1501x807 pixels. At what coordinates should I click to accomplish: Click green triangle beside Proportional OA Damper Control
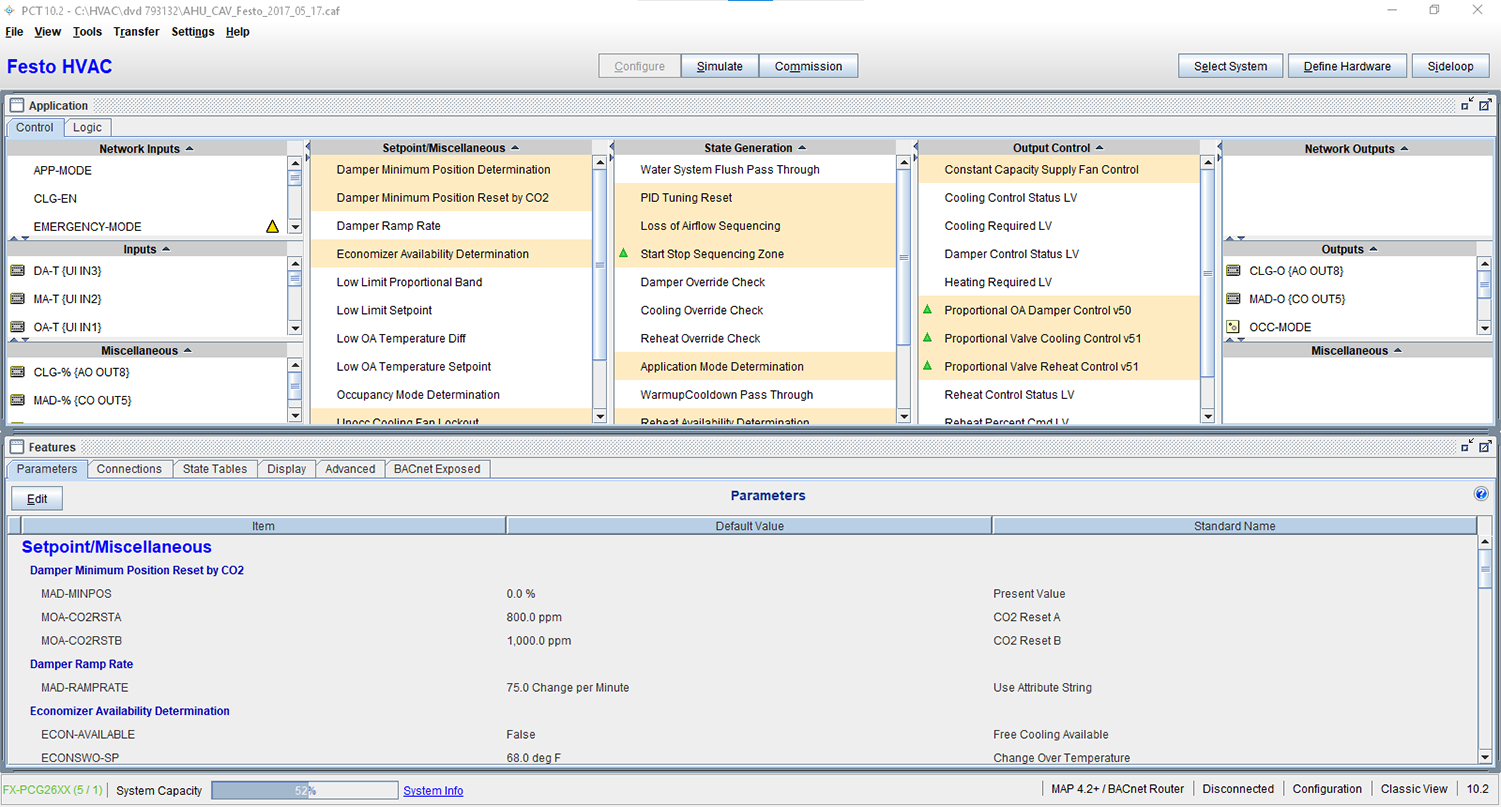[927, 310]
